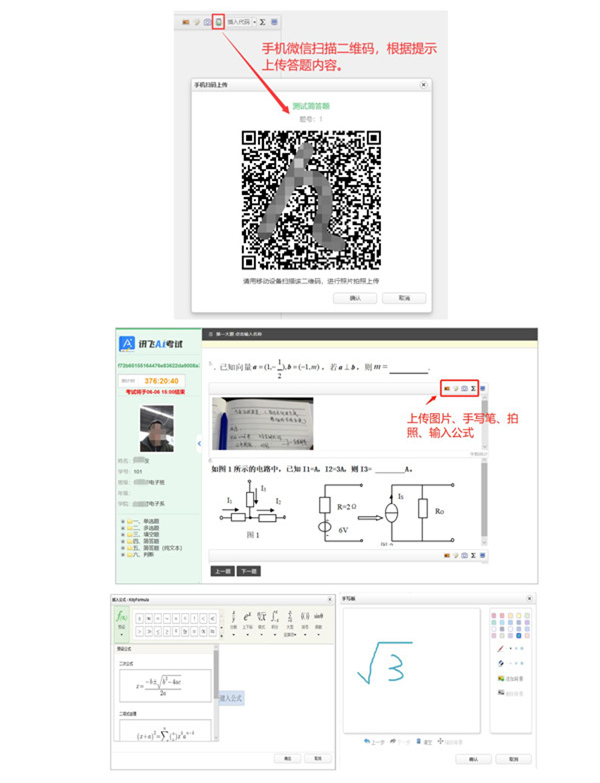Expand the 一、单选题 tree node
The height and width of the screenshot is (783, 600).
(123, 522)
